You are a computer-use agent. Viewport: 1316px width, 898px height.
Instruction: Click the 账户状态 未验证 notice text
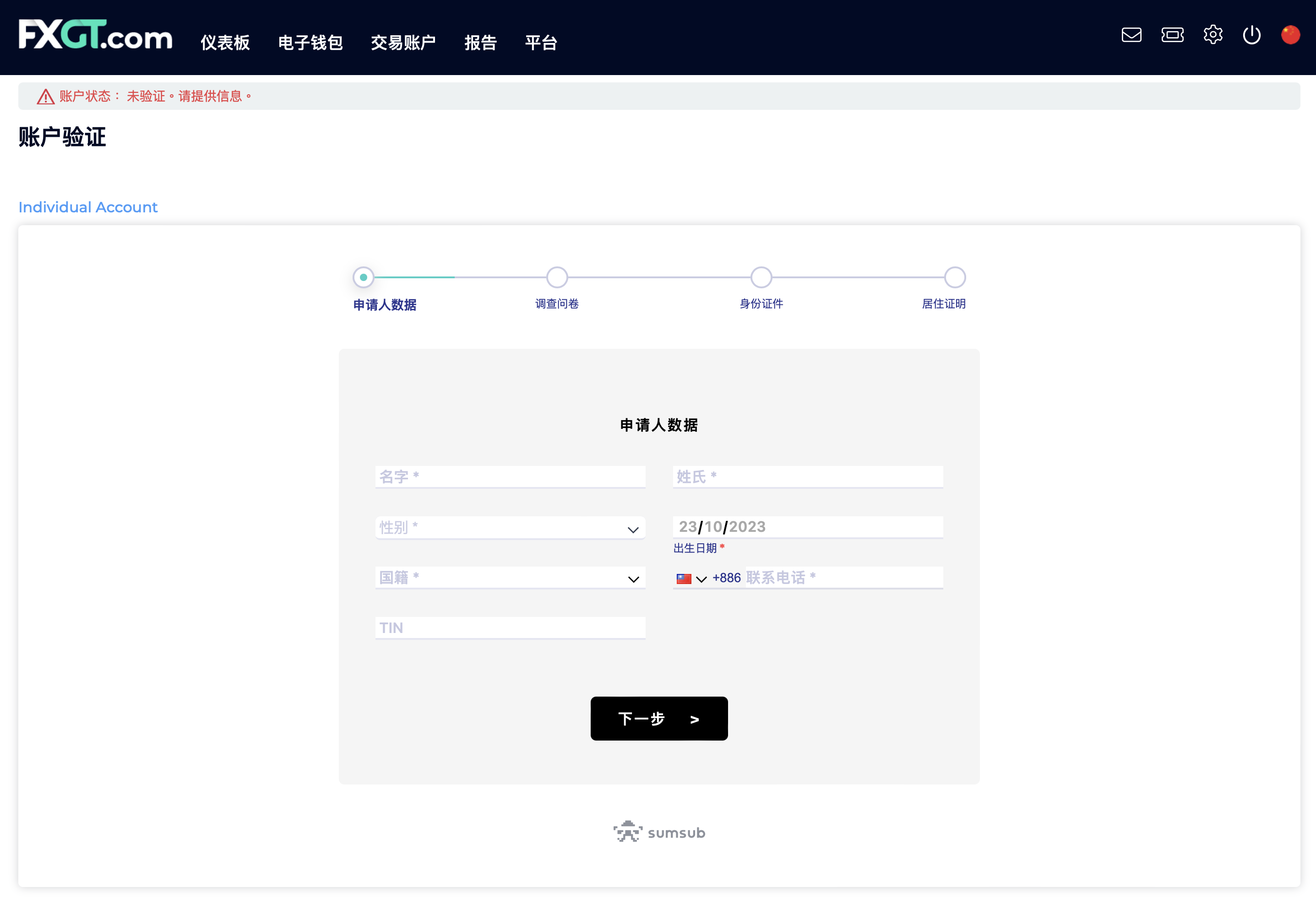pos(155,96)
